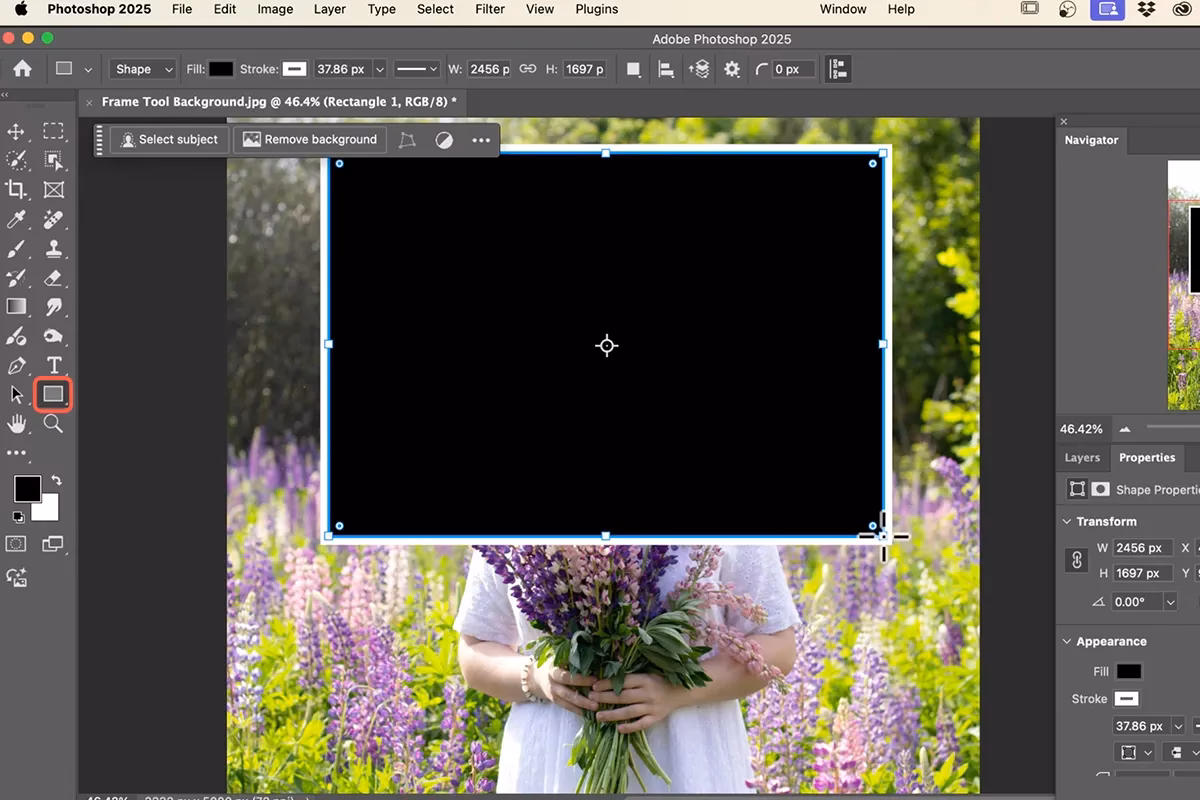Click the Remove background button
Screen dimensions: 1200x800
(309, 139)
